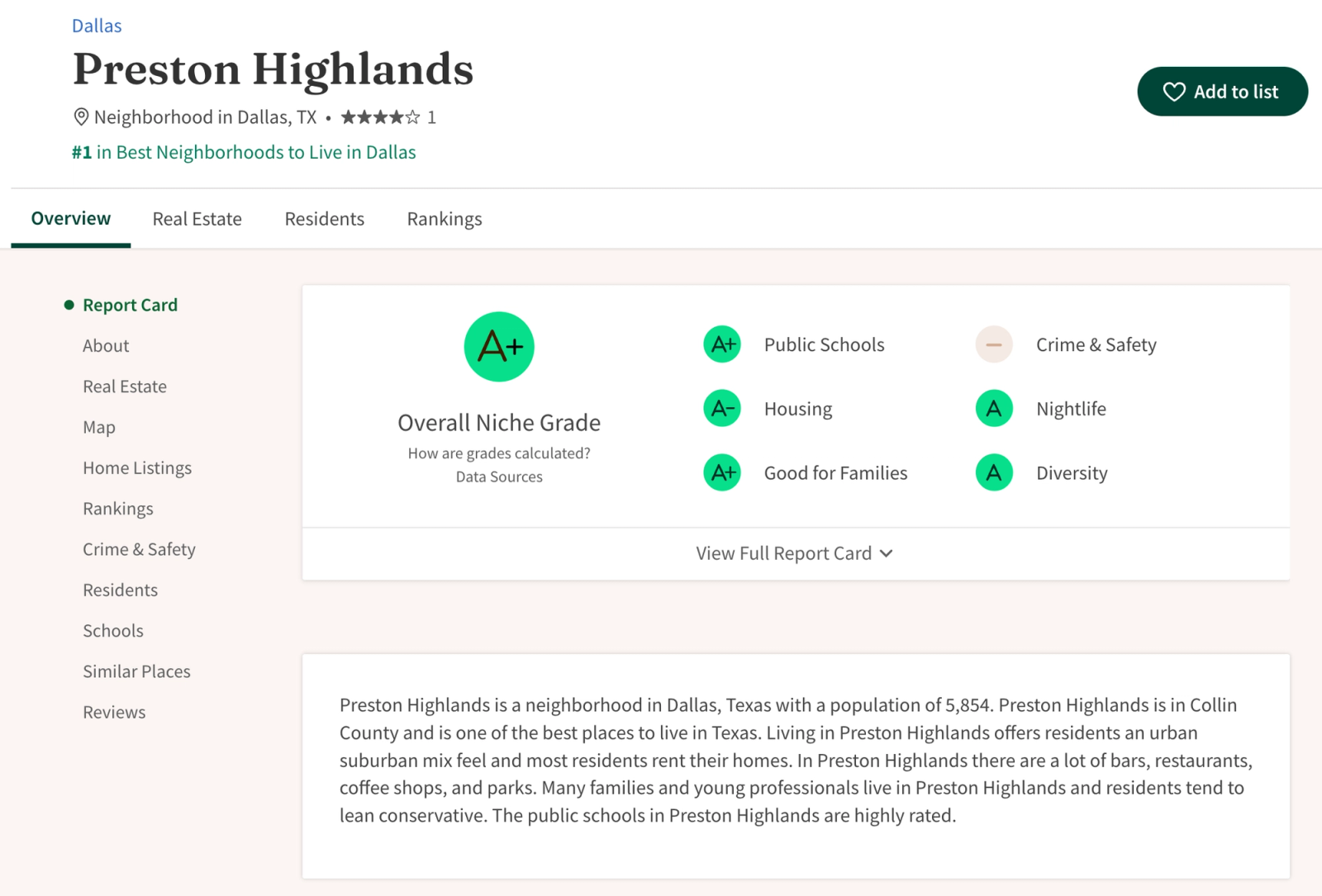Jump to Home Listings in sidebar
The width and height of the screenshot is (1322, 896).
tap(137, 468)
